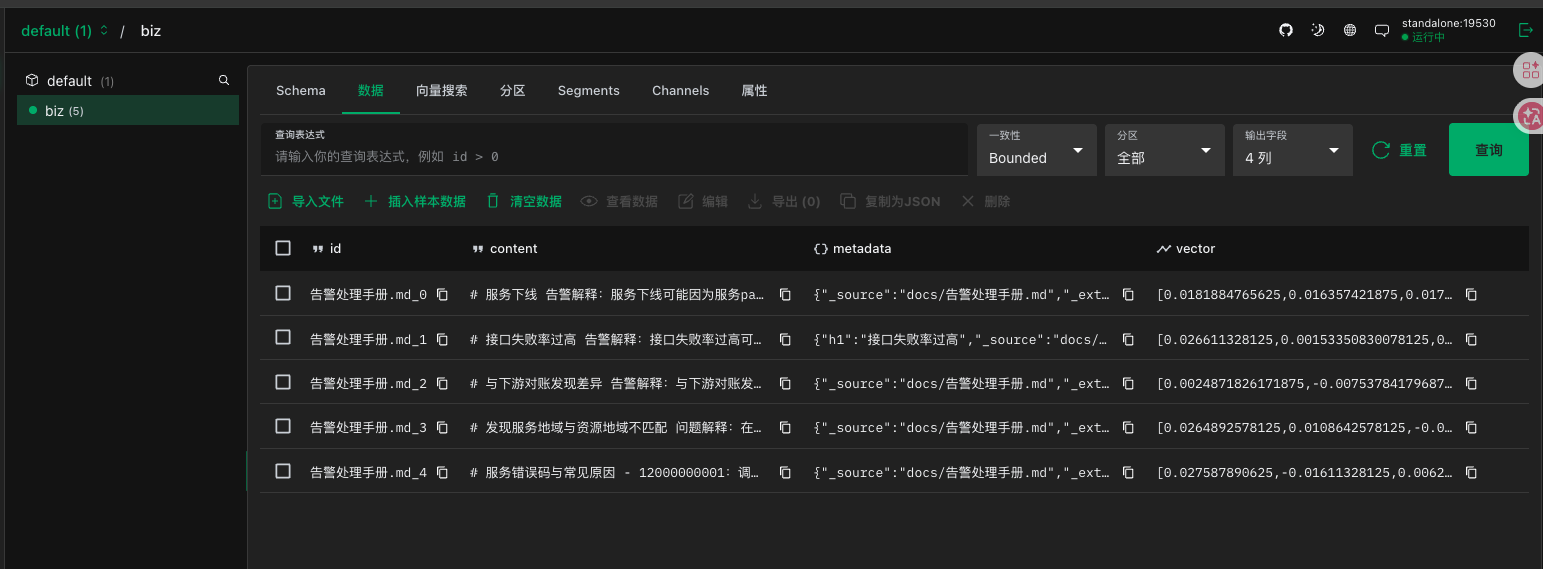The height and width of the screenshot is (569, 1543).
Task: Click the default database cube icon
Action: click(x=32, y=80)
